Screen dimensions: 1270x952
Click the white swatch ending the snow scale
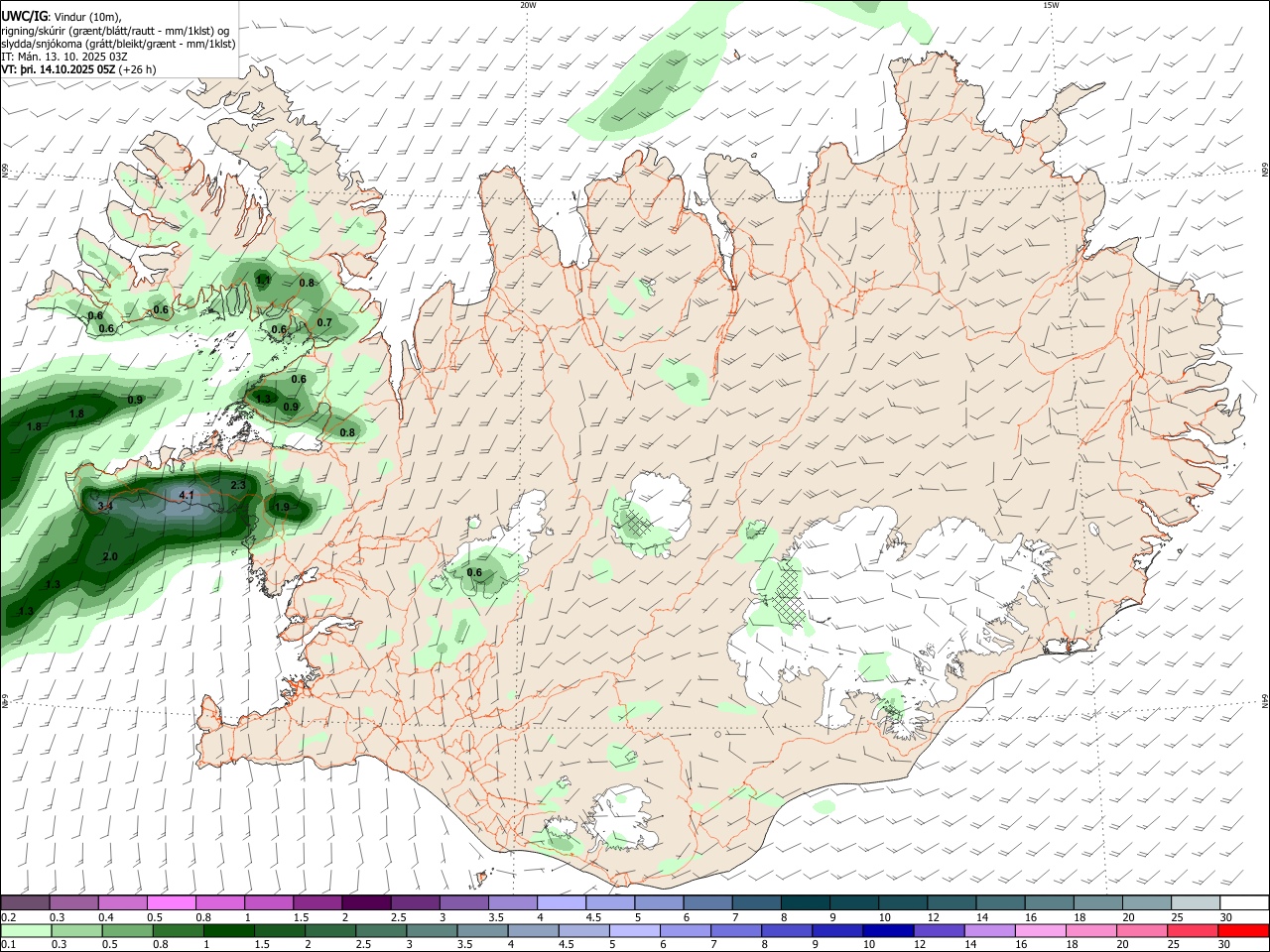coord(1244,902)
